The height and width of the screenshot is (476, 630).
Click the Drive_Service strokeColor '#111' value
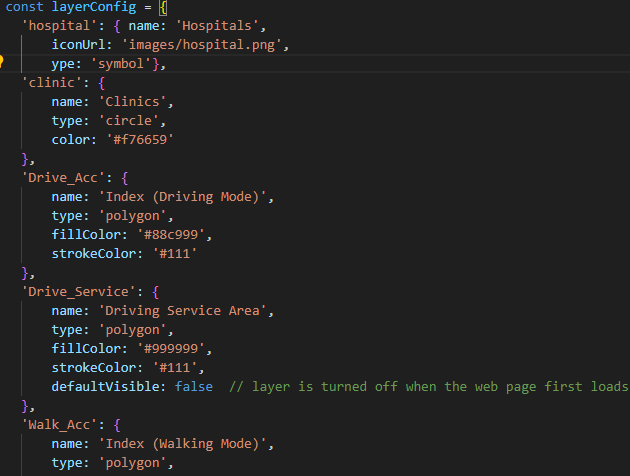click(174, 368)
